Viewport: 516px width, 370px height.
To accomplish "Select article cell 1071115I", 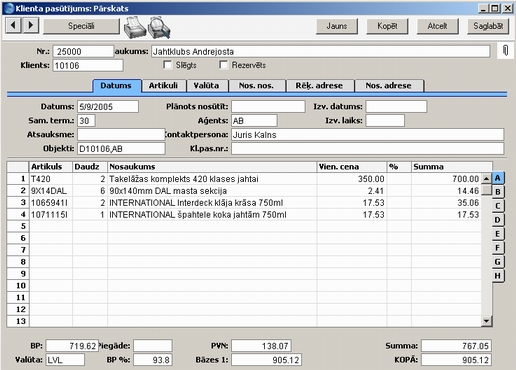I will click(51, 215).
